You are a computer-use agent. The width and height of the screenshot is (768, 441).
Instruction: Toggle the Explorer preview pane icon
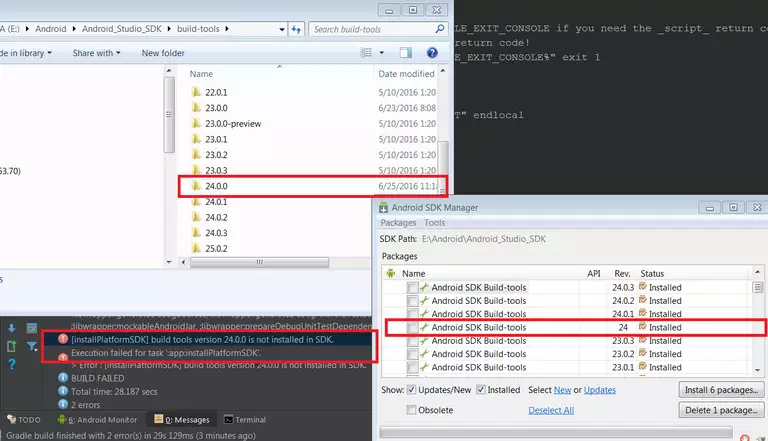point(408,52)
